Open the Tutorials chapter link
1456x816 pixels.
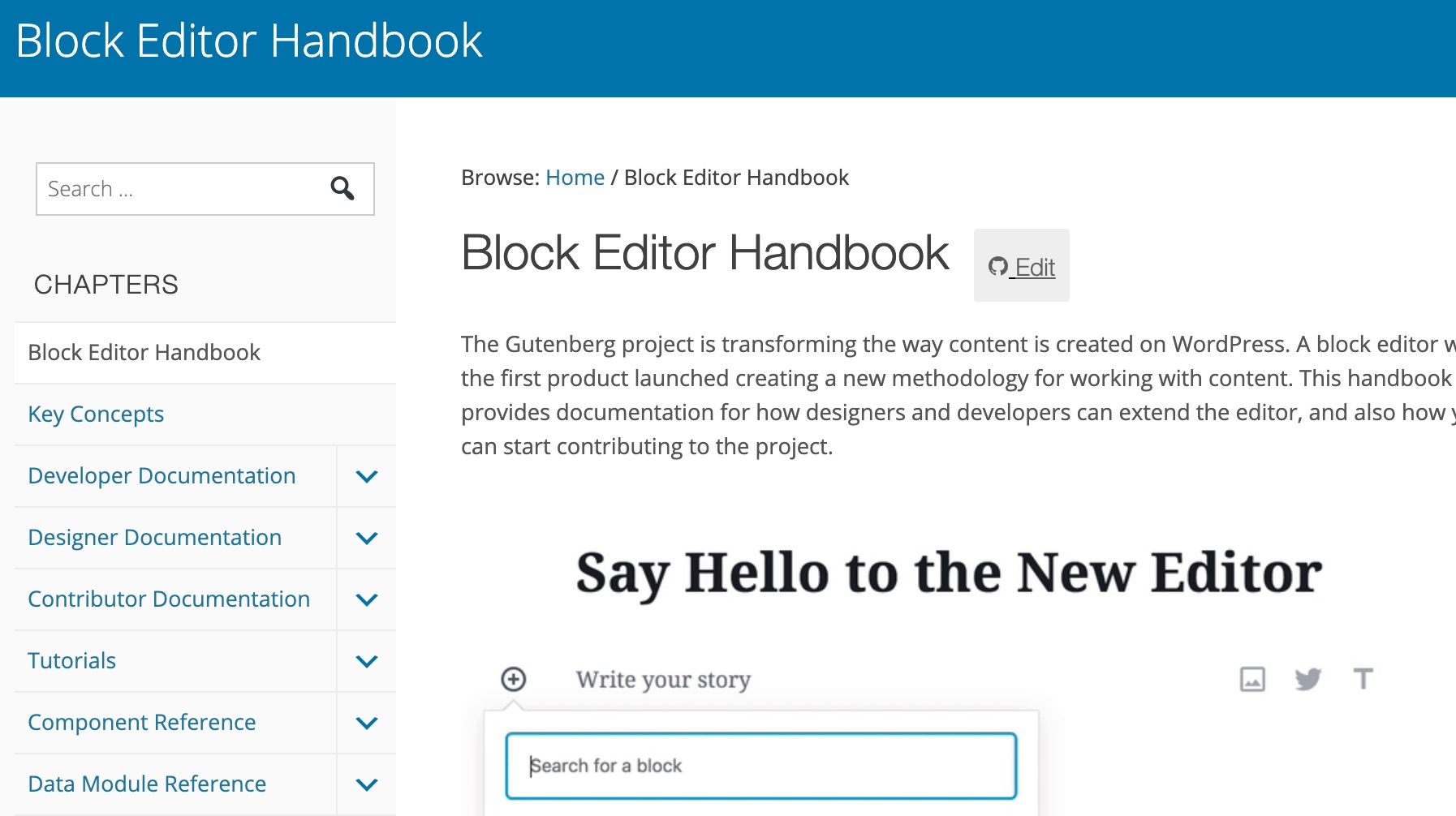[x=71, y=661]
